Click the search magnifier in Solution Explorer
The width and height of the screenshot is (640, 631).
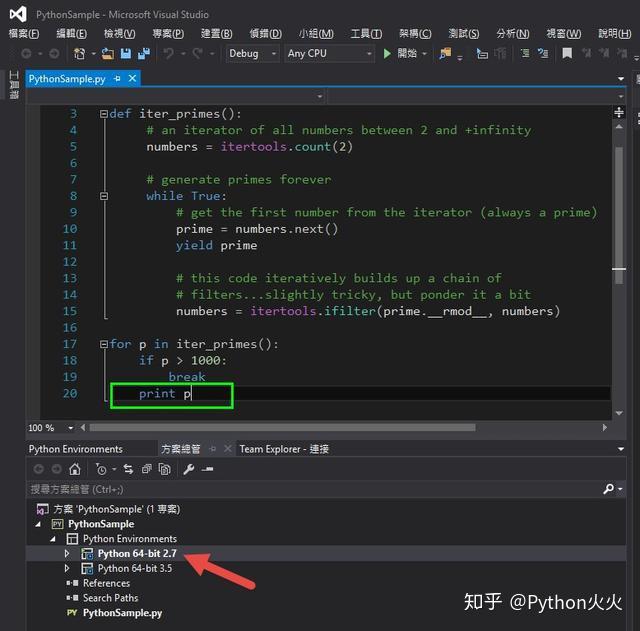[x=609, y=489]
